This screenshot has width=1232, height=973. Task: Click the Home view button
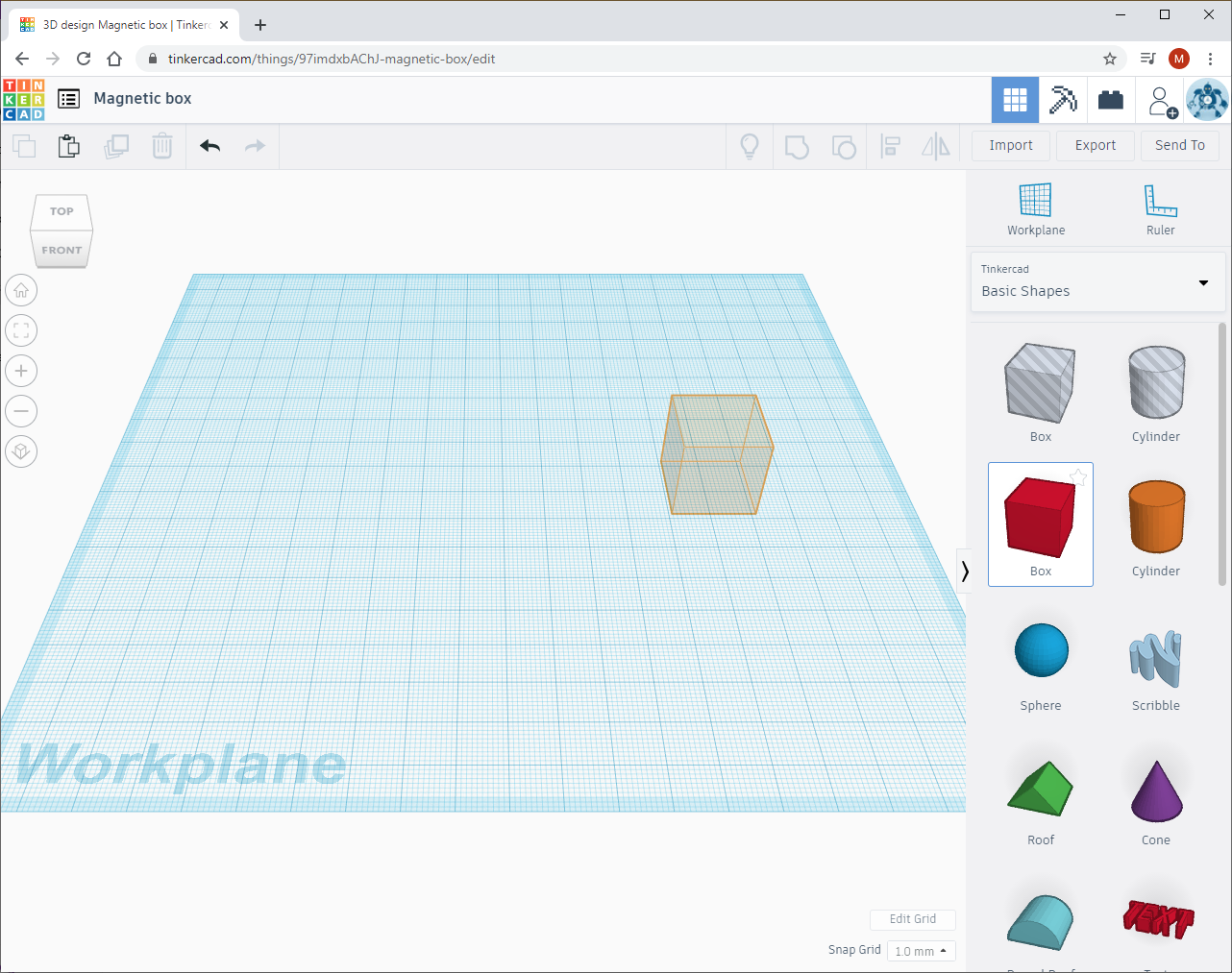[21, 290]
